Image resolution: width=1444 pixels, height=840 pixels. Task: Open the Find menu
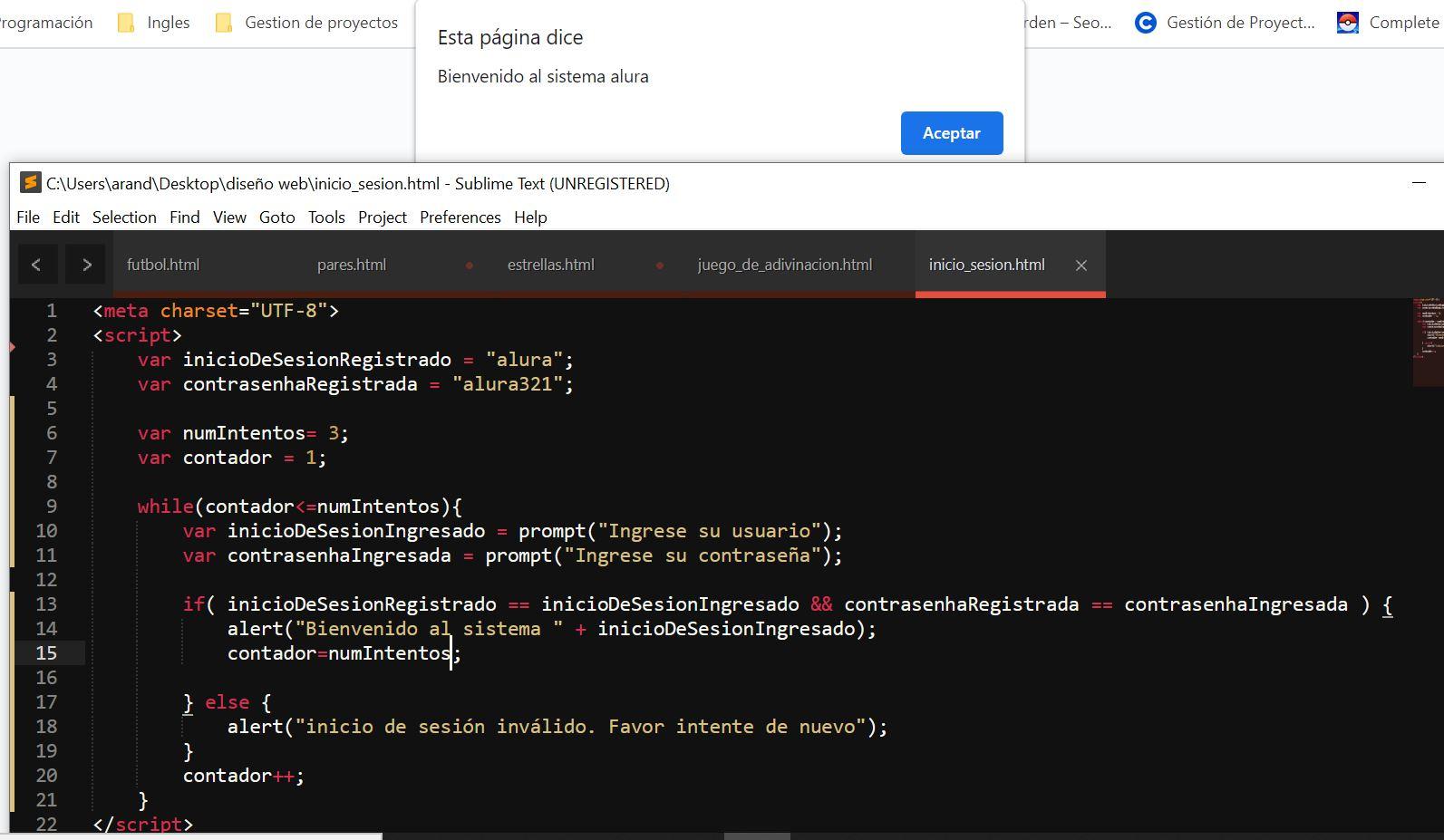point(184,217)
